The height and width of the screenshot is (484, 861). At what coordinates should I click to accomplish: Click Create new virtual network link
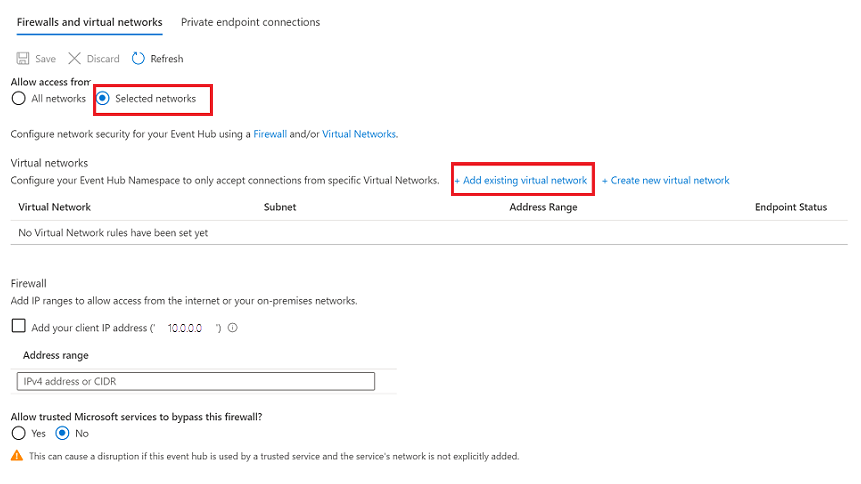[666, 180]
